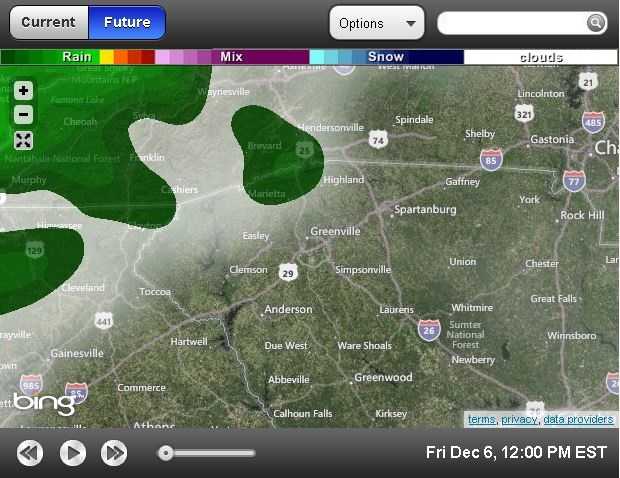The height and width of the screenshot is (478, 620).
Task: Click in the location search field
Action: 512,23
